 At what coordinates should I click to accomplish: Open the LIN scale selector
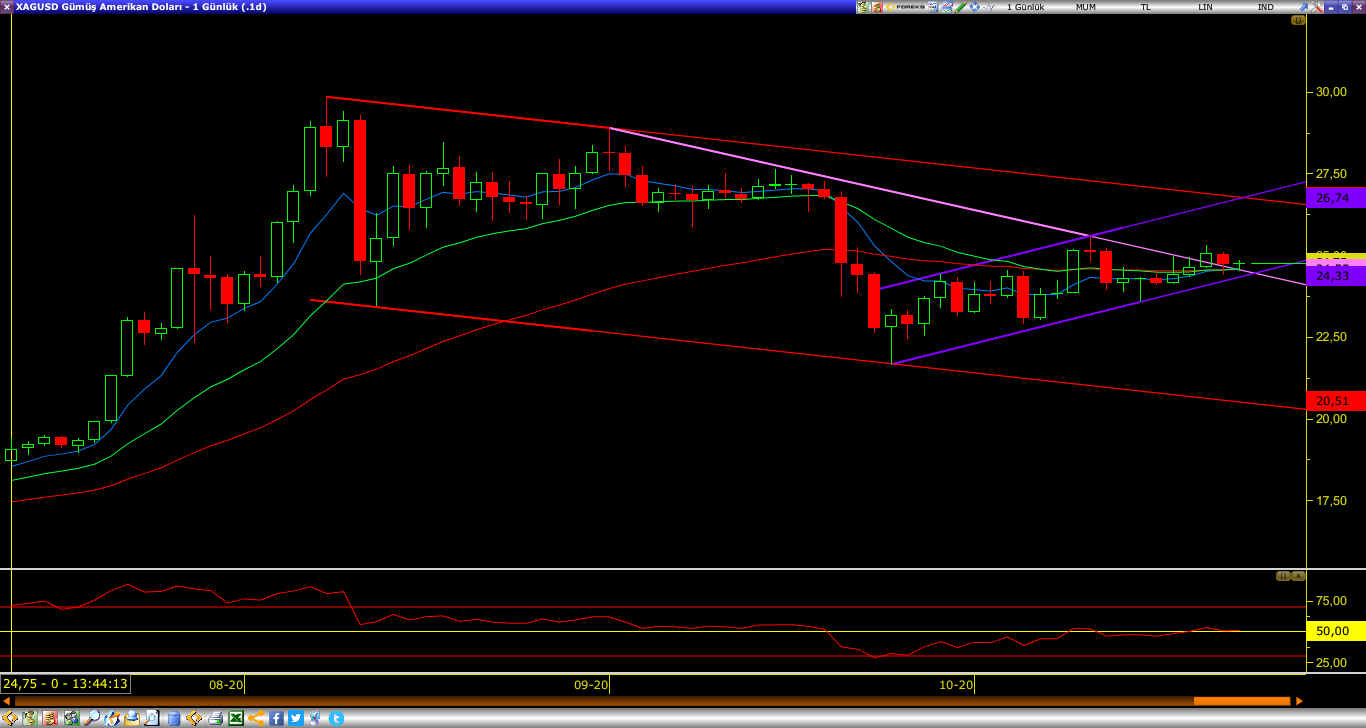(1205, 7)
